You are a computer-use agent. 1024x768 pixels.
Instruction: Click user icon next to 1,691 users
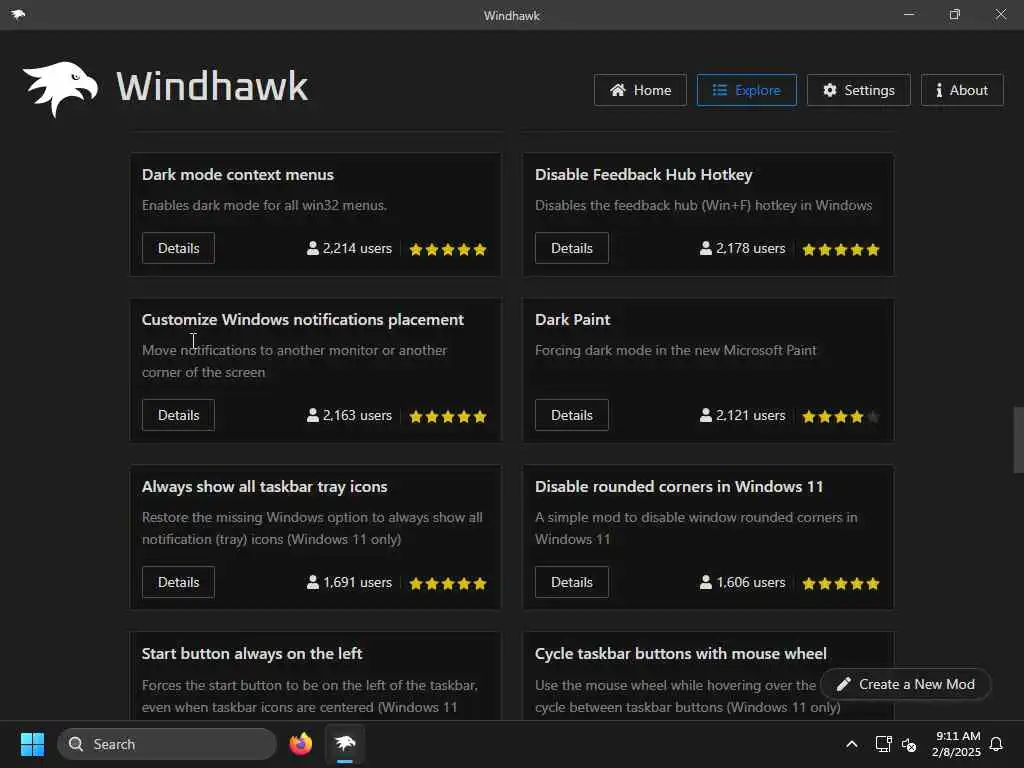pos(313,583)
